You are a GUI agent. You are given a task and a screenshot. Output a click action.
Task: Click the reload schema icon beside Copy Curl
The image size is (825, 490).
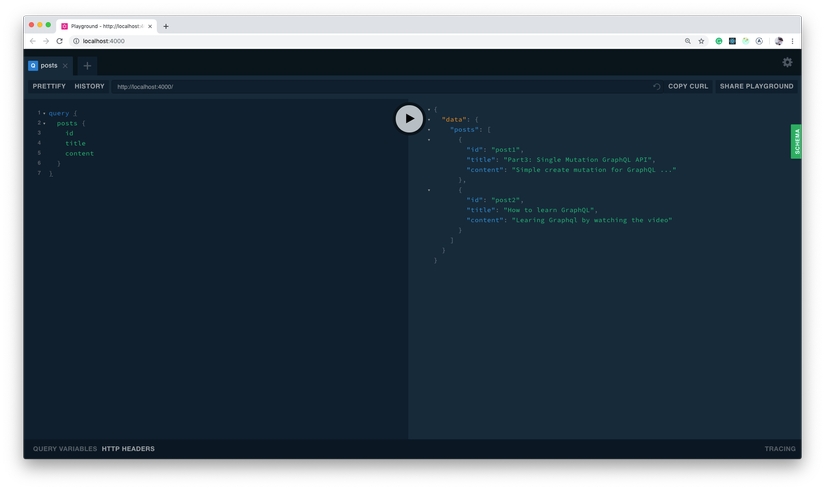[657, 87]
